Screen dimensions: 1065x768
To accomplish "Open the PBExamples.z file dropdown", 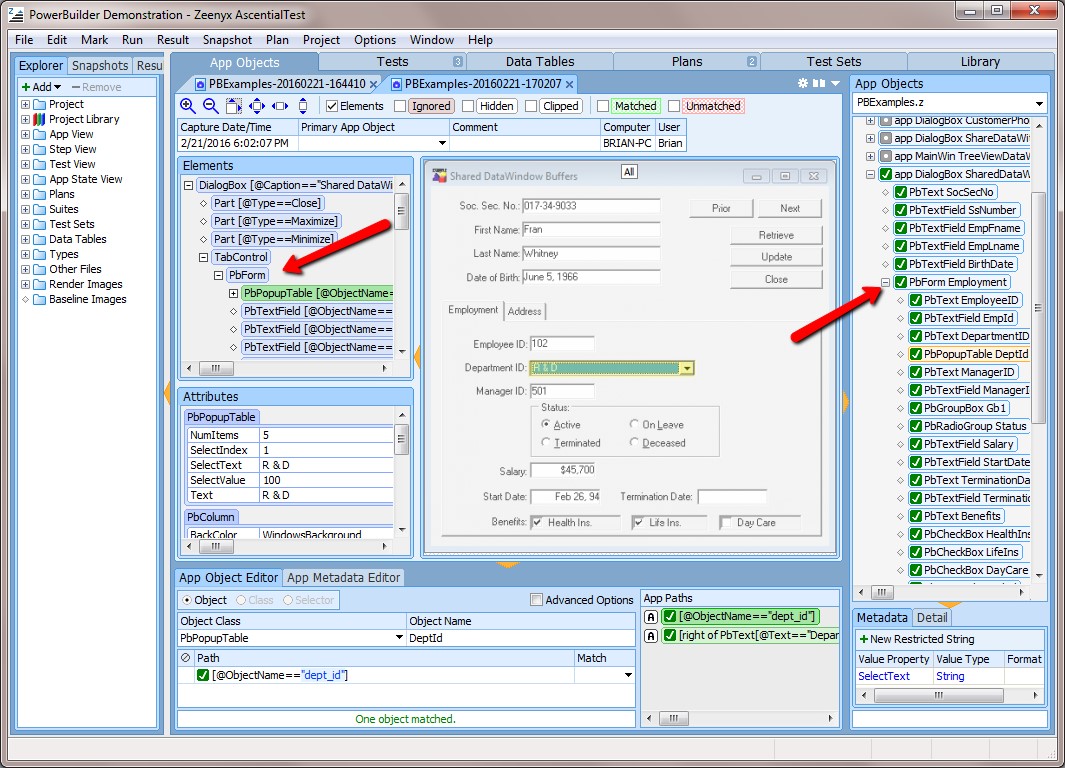I will tap(1039, 104).
